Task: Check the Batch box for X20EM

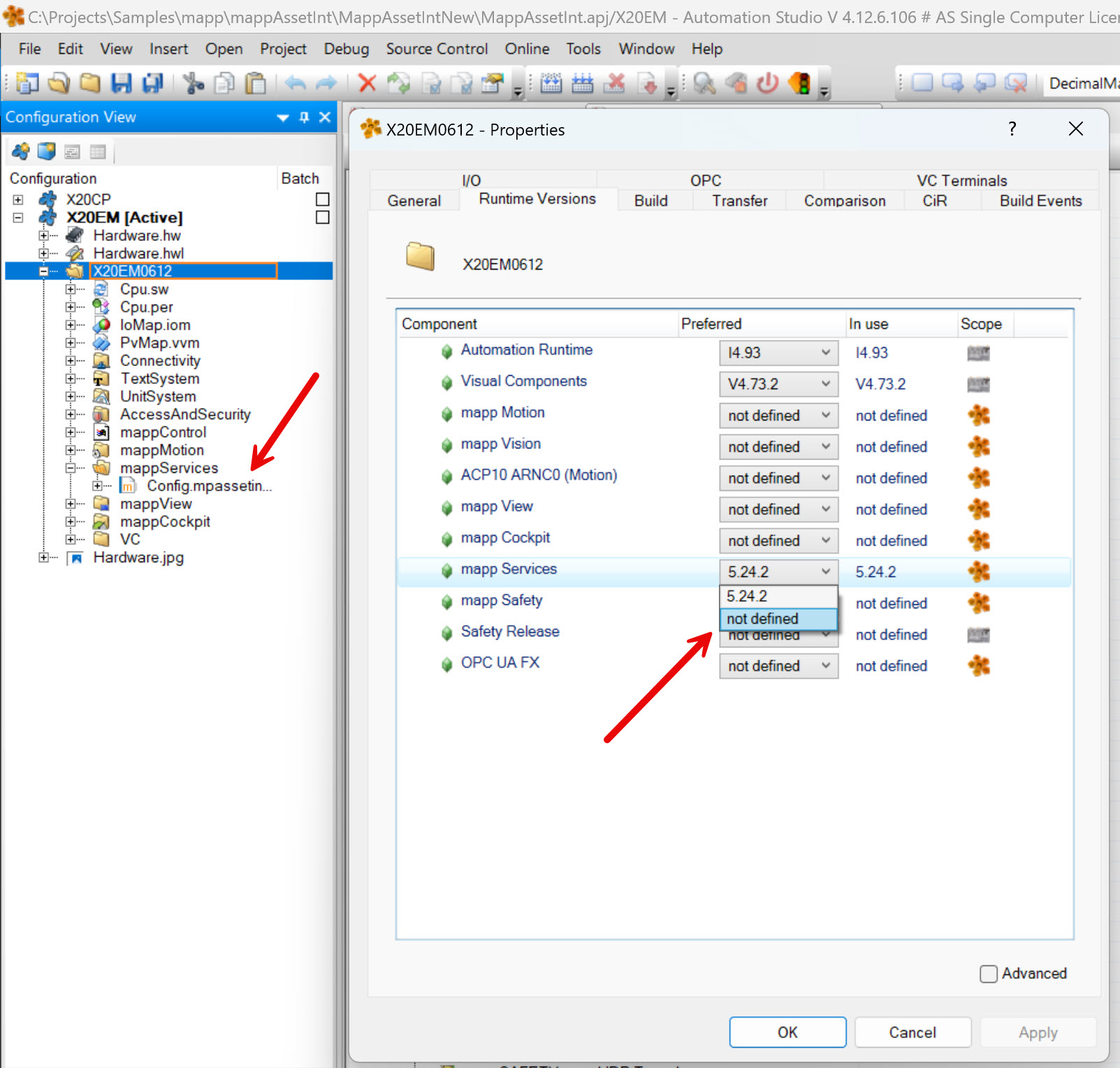Action: pyautogui.click(x=322, y=217)
